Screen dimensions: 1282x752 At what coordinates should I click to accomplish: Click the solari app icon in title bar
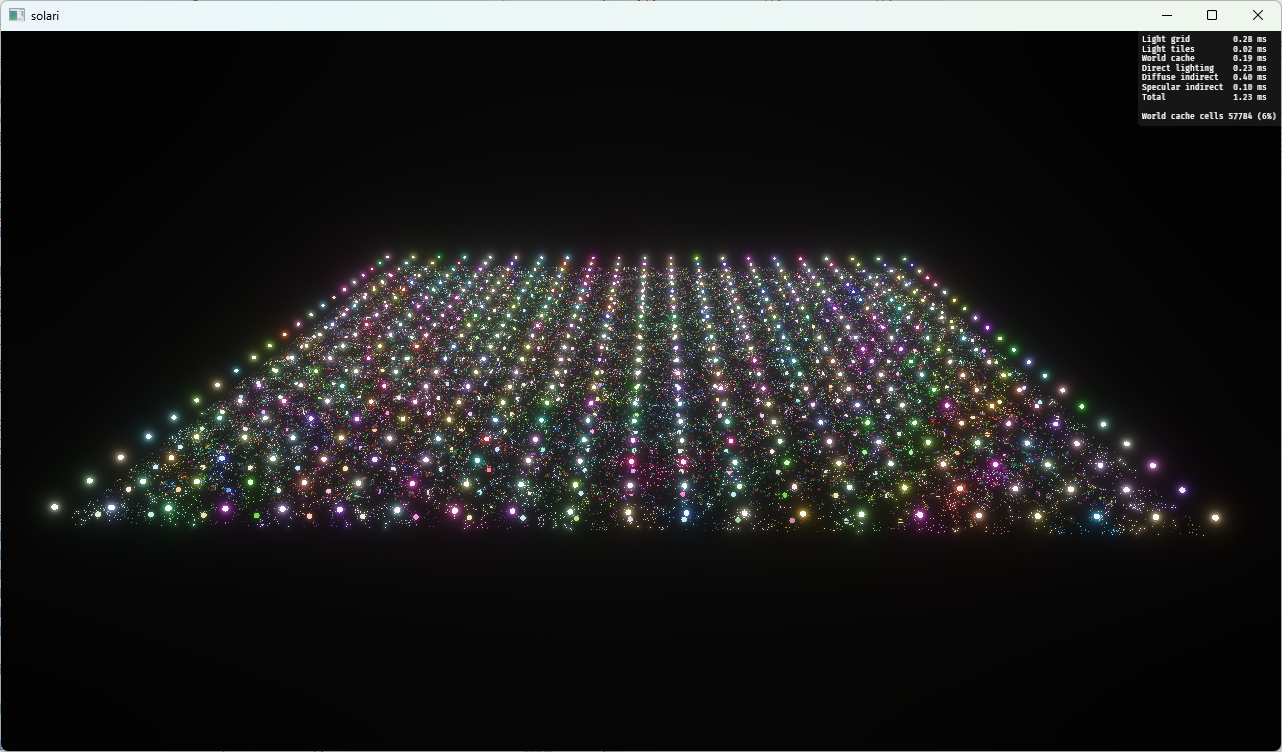(16, 15)
